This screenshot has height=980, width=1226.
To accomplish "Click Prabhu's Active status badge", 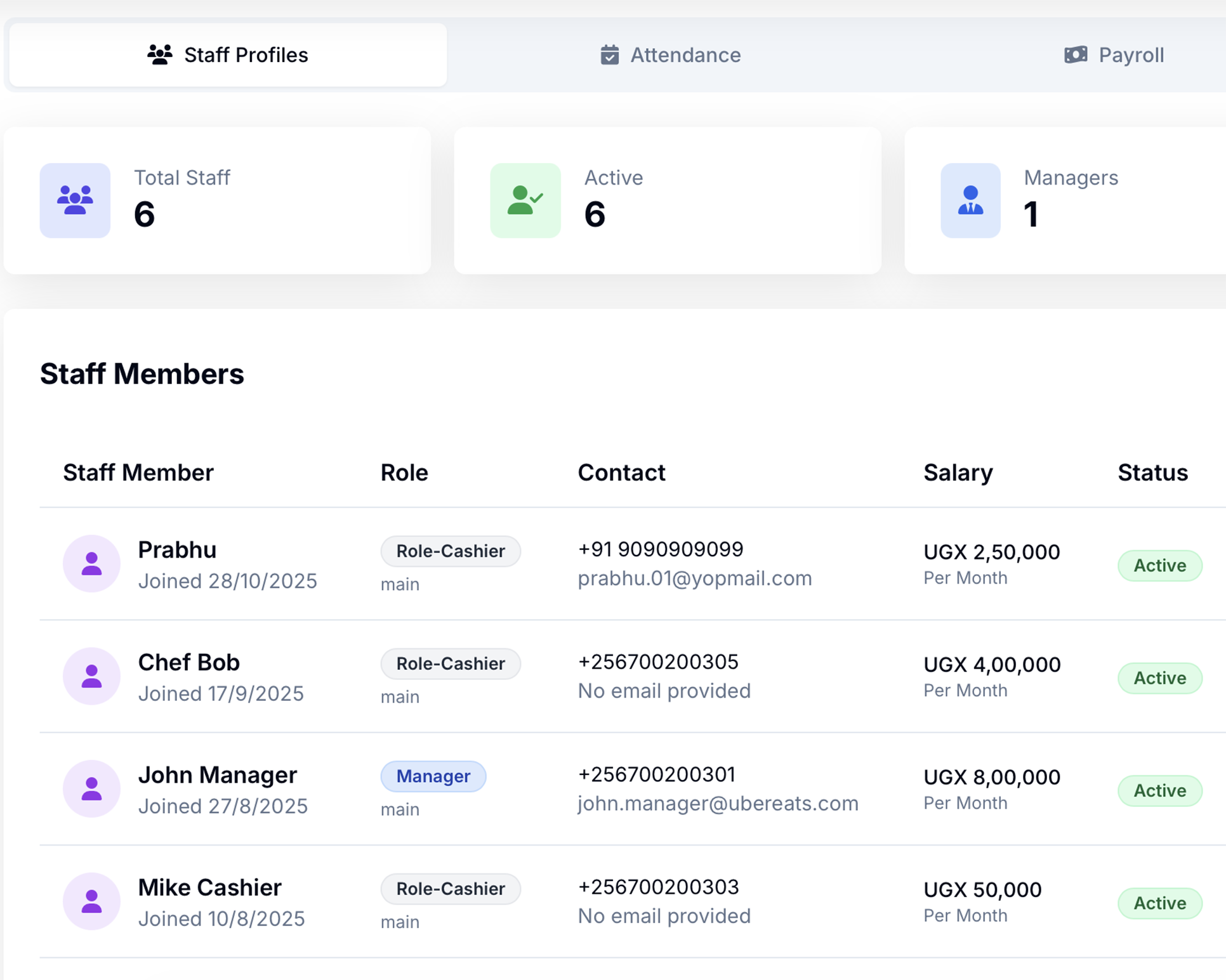I will (1159, 565).
